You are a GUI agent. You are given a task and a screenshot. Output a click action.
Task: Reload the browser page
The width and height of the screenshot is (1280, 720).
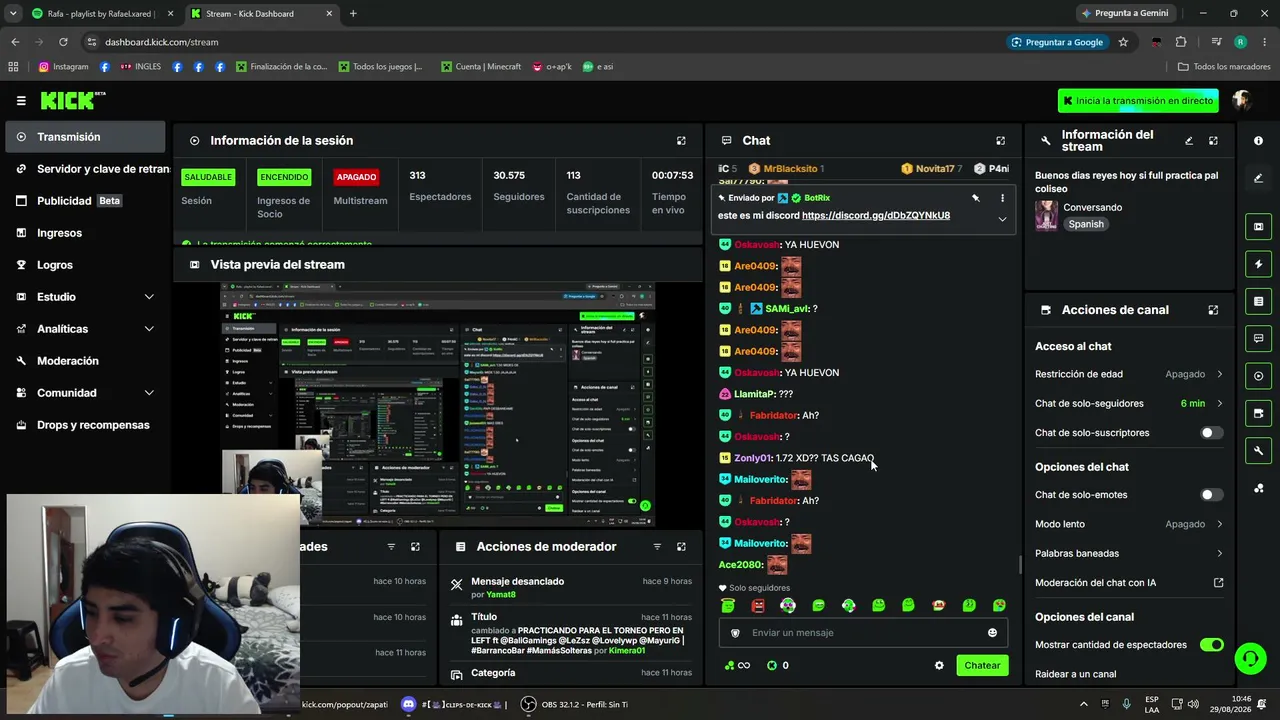point(63,42)
